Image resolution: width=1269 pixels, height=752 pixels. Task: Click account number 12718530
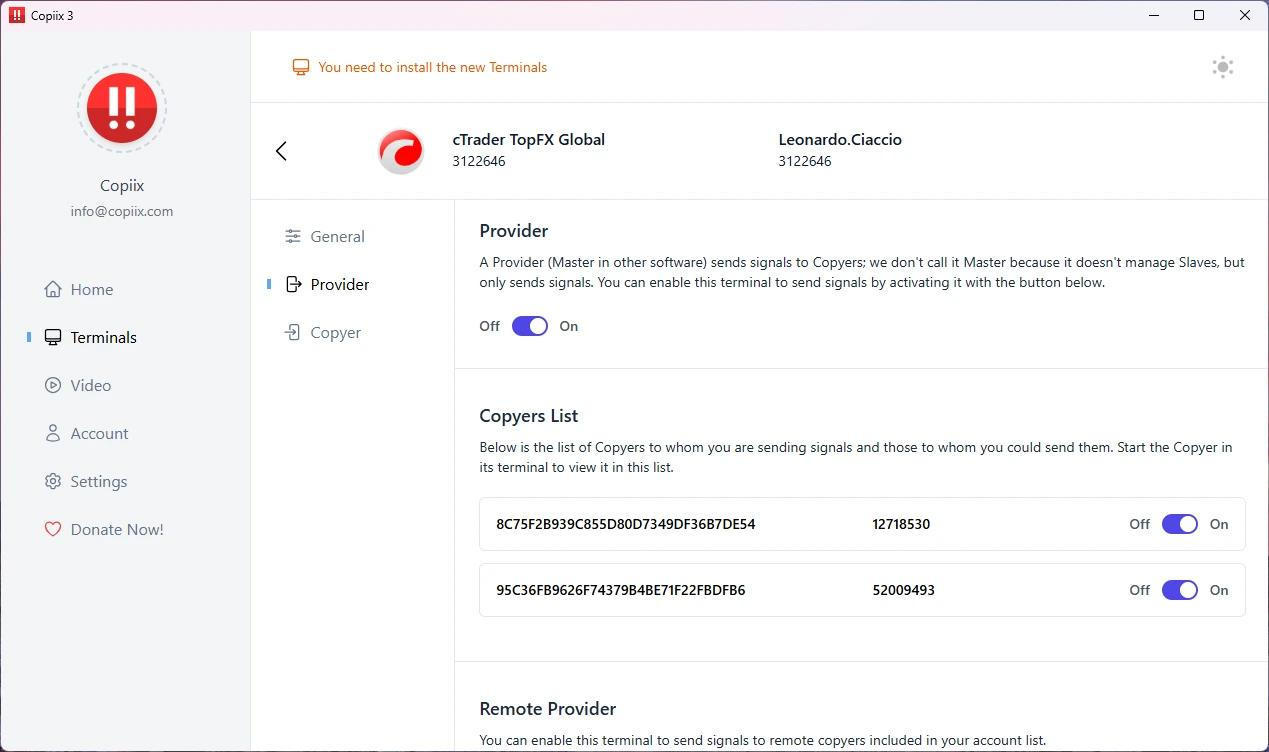[901, 524]
